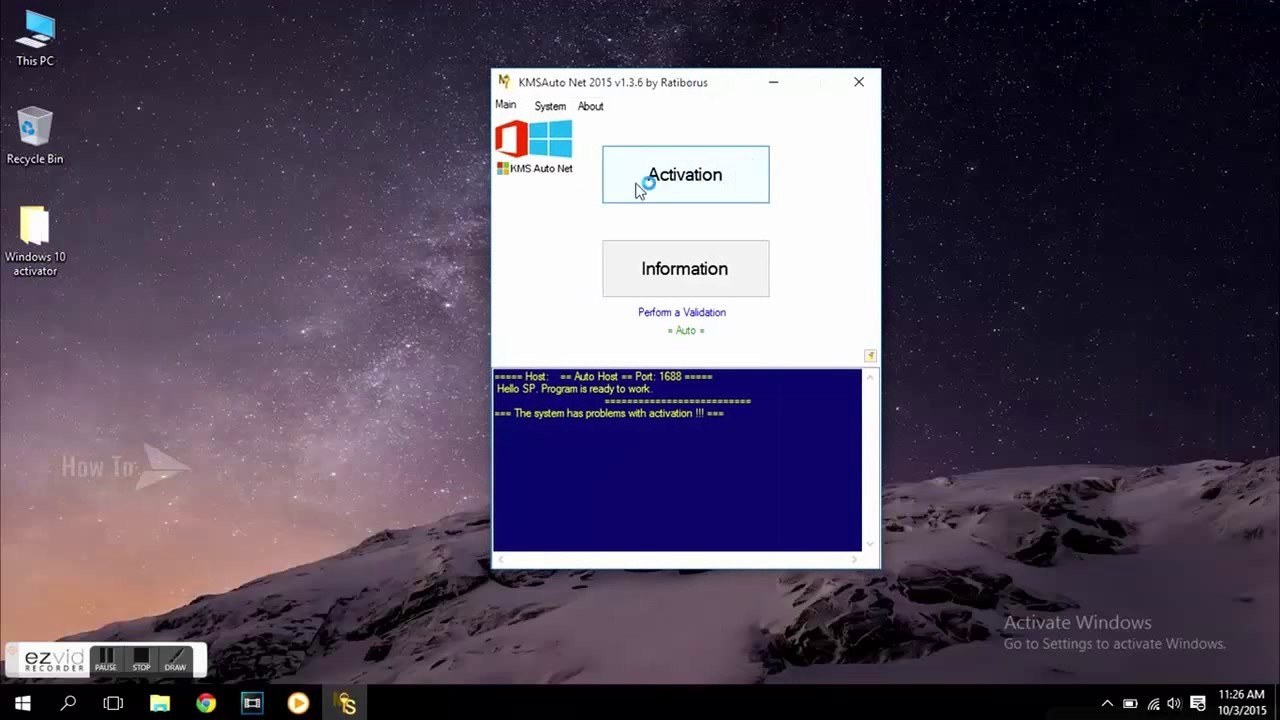This screenshot has width=1280, height=720.
Task: Open the volume tray icon
Action: 1174,703
